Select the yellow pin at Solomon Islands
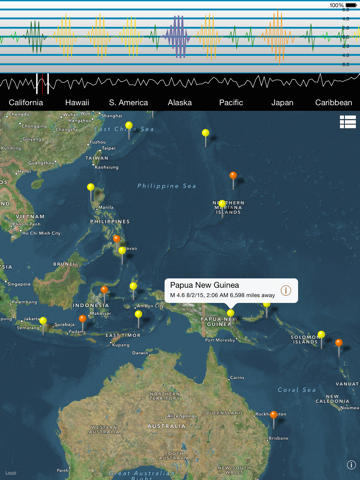 [321, 334]
